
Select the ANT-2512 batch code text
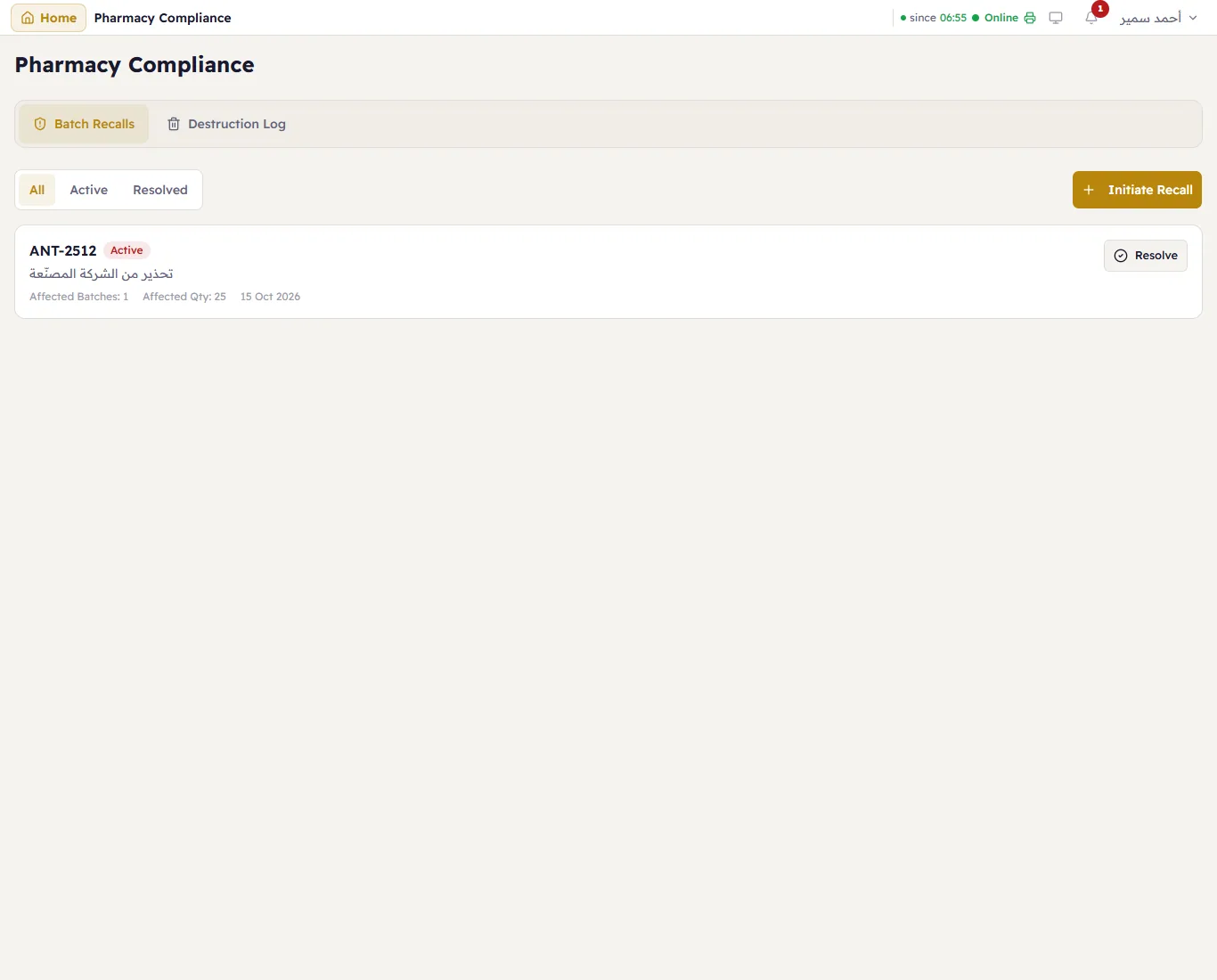coord(63,250)
